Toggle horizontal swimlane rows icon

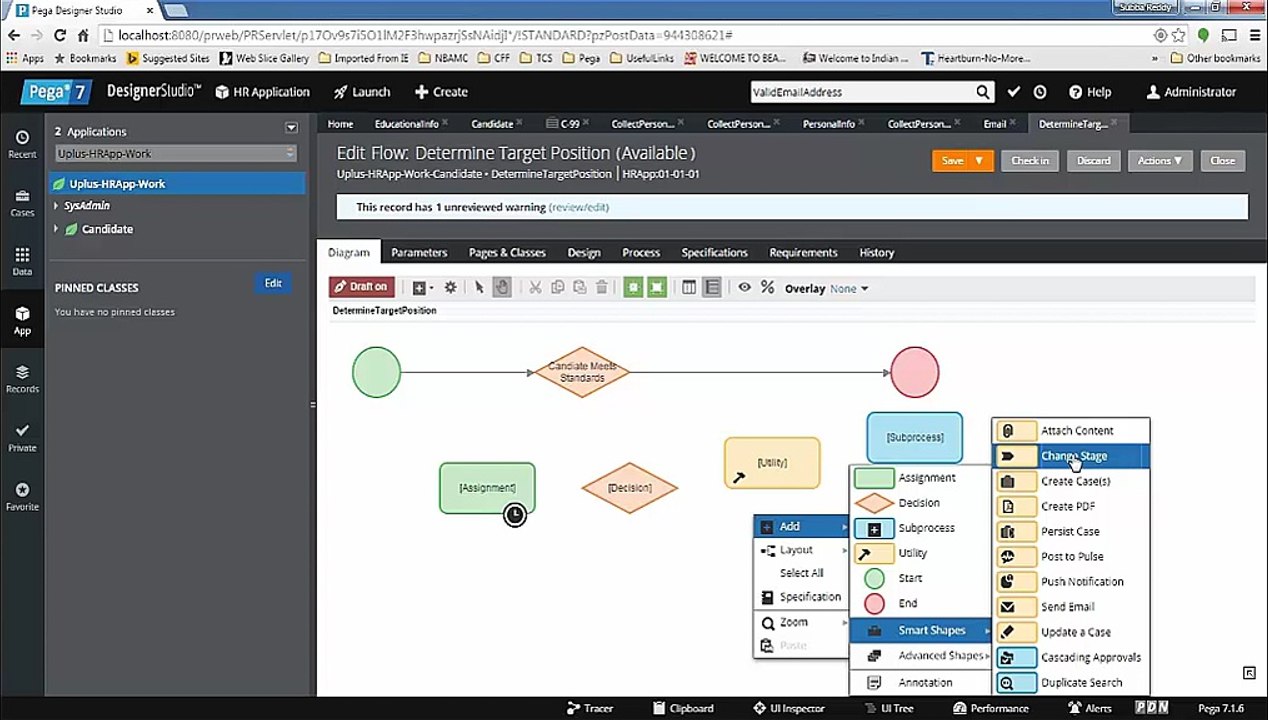[x=712, y=288]
